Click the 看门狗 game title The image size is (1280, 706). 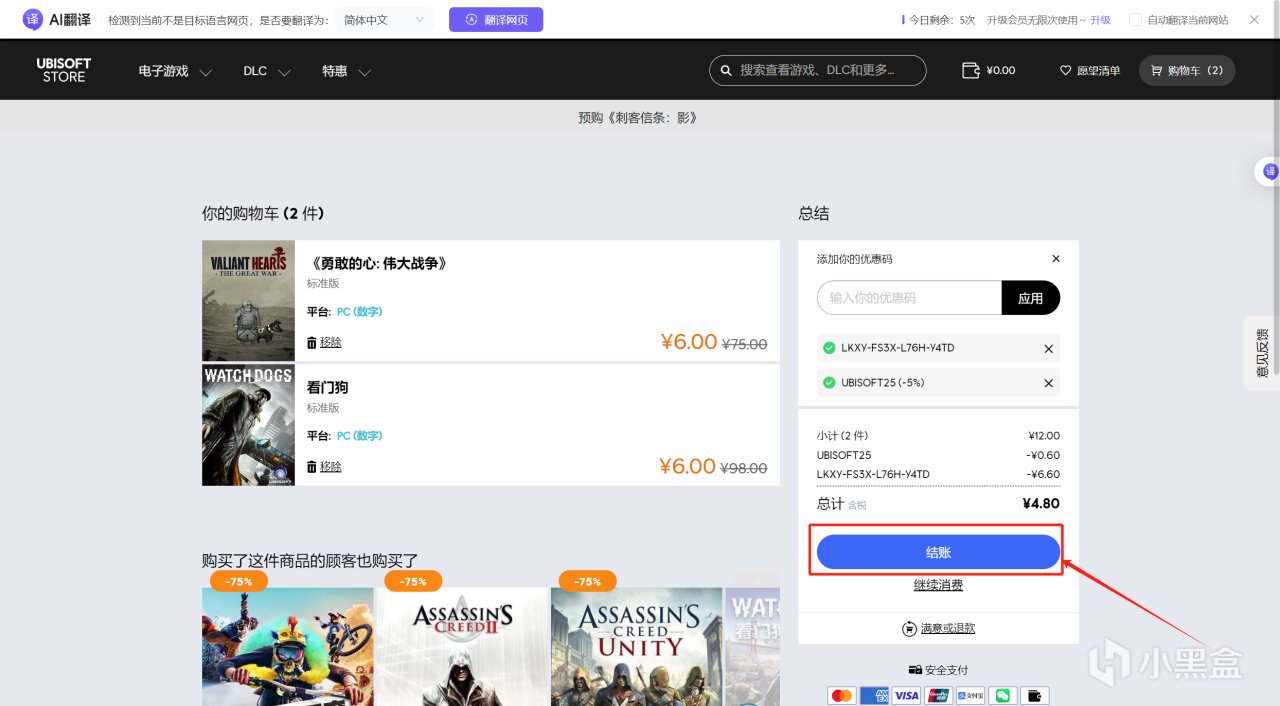pos(327,388)
